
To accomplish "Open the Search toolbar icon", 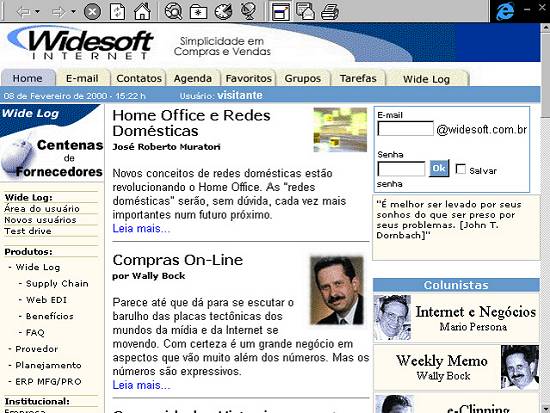I will (173, 12).
